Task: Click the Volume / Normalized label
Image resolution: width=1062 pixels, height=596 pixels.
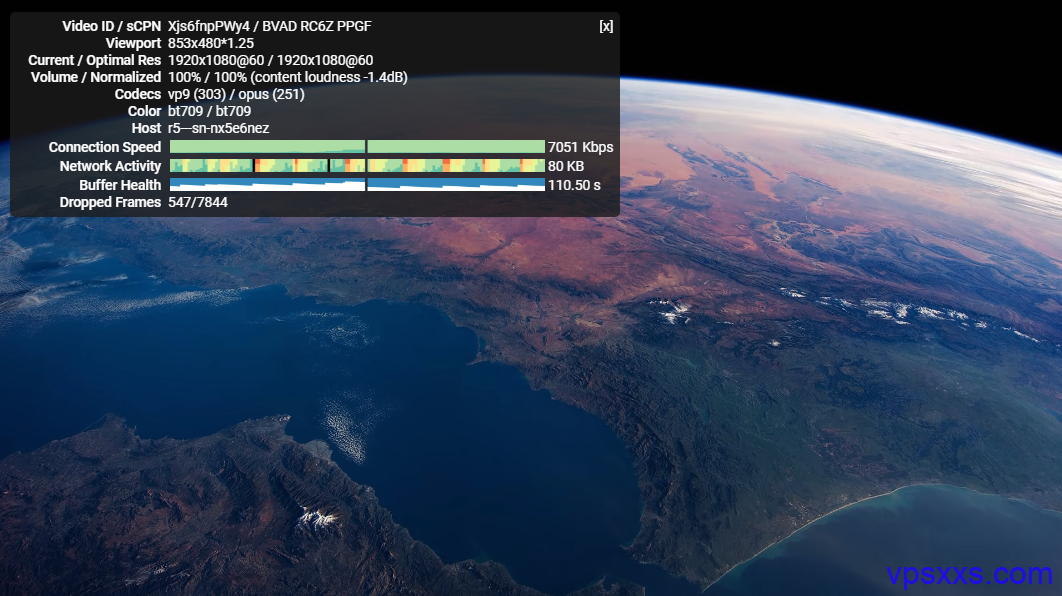Action: [x=96, y=77]
